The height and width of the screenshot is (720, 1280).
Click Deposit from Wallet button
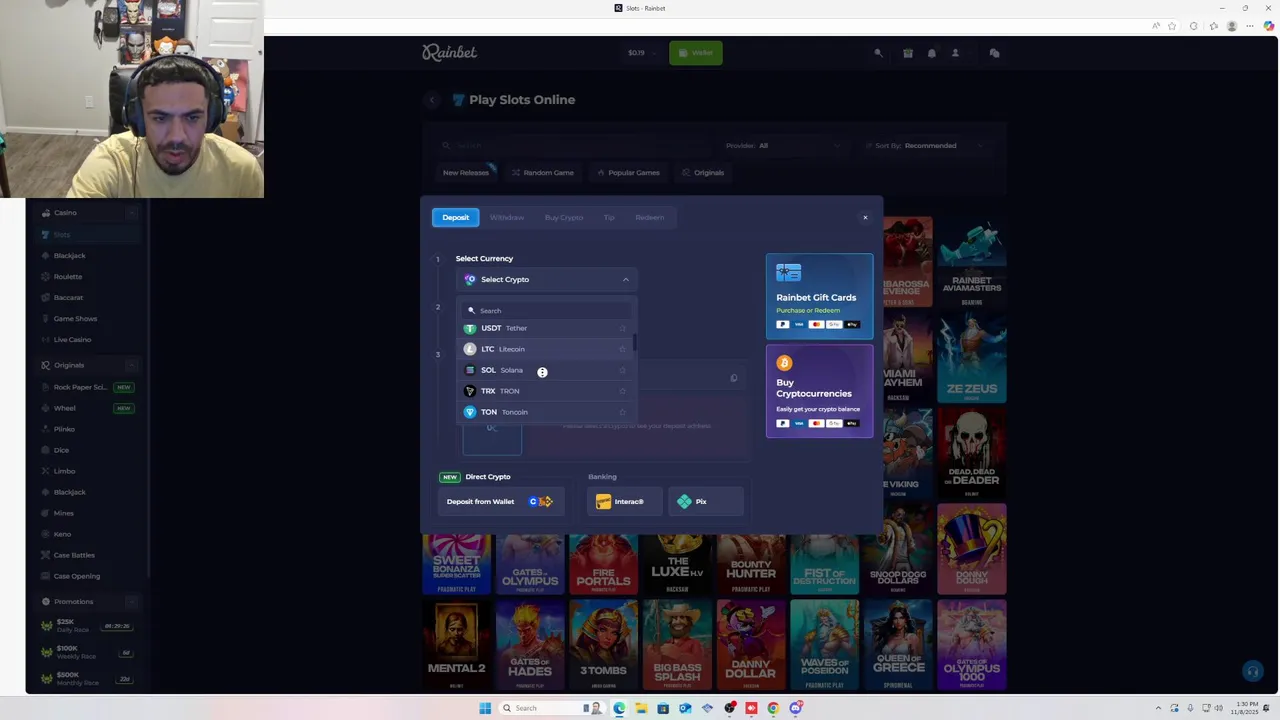501,501
